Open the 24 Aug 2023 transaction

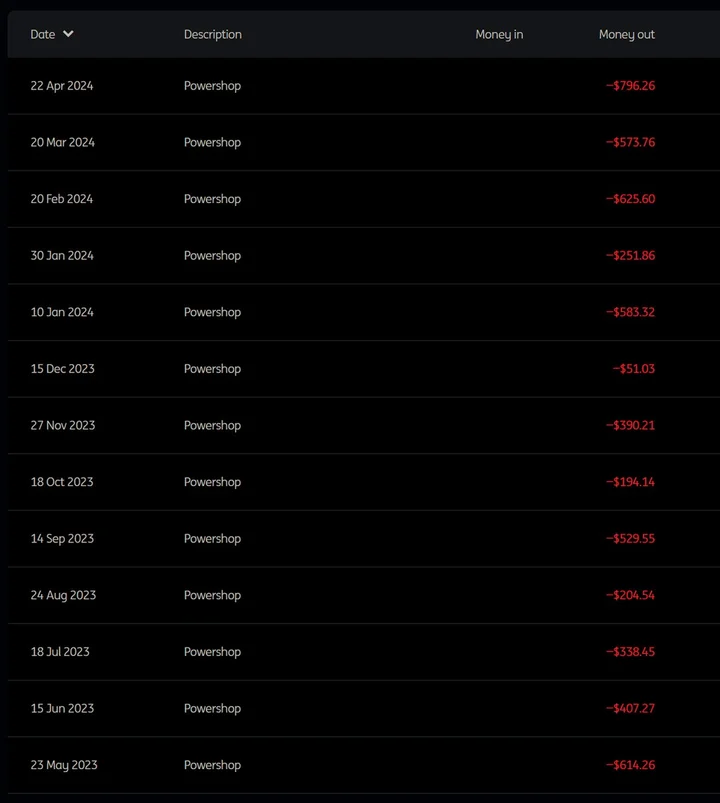pos(364,595)
